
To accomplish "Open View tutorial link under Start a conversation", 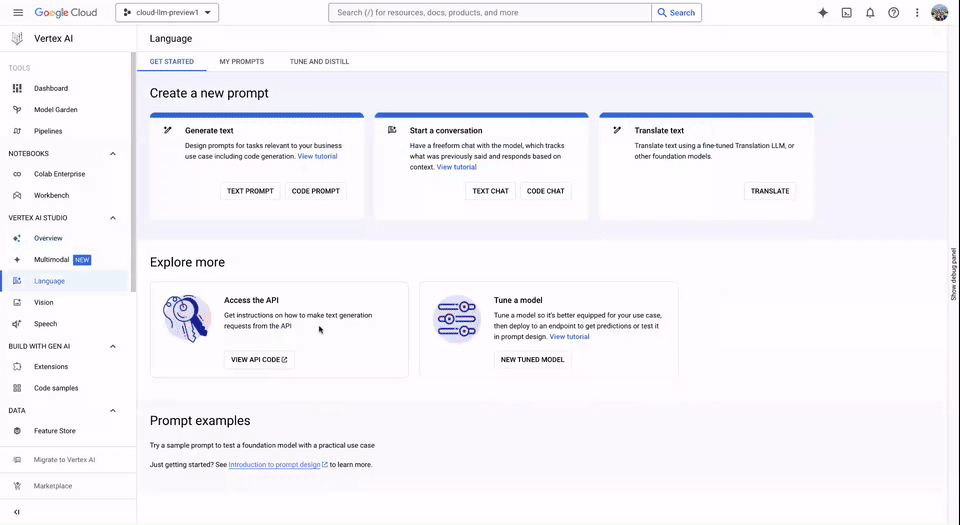I will [456, 167].
